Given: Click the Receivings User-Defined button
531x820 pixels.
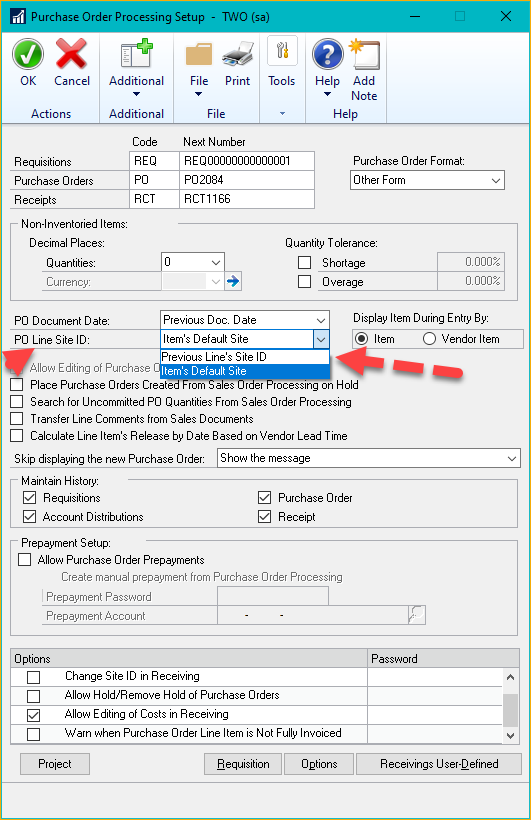Looking at the screenshot, I should [x=439, y=764].
